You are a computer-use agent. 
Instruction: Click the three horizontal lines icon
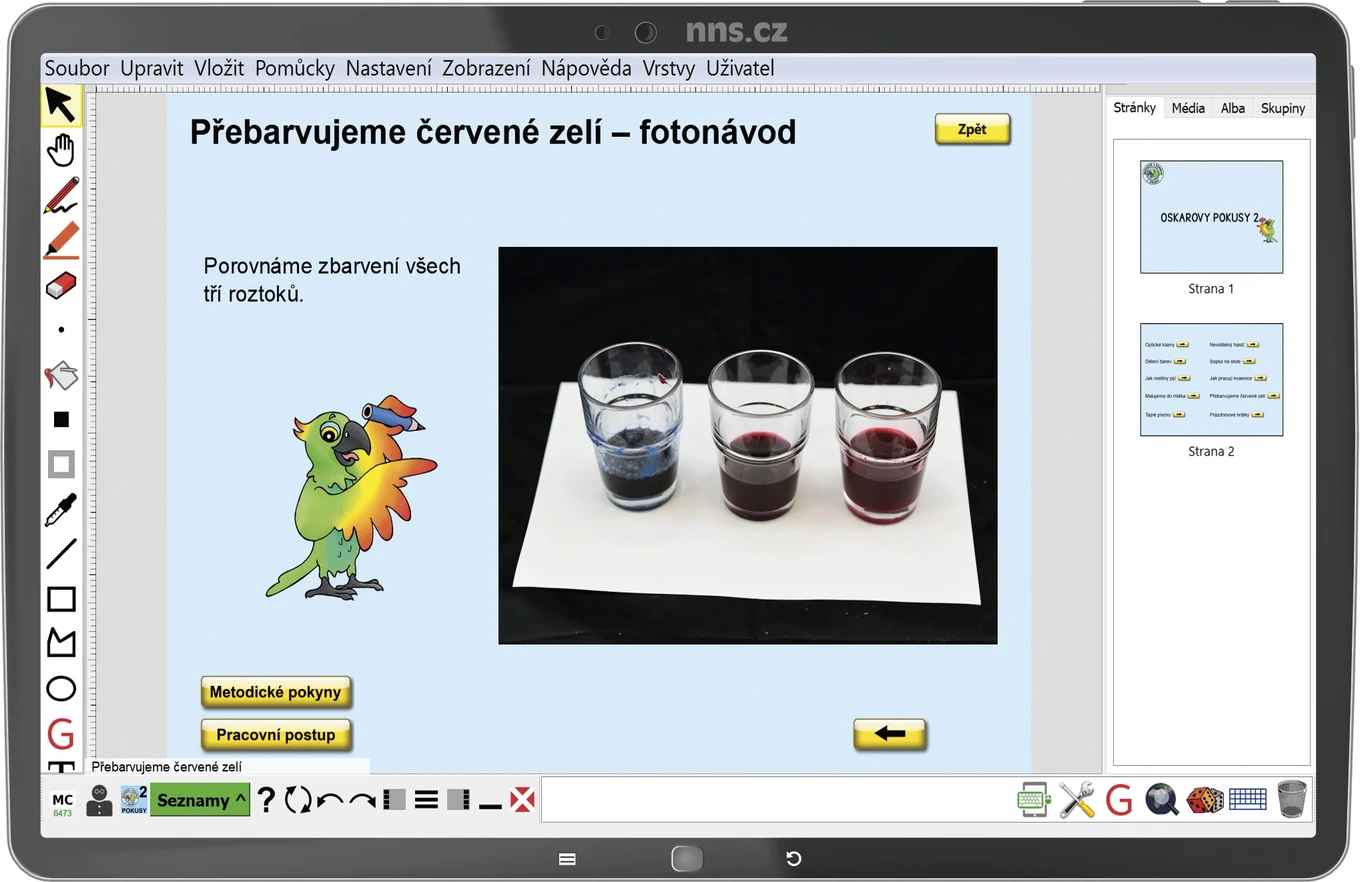pos(426,800)
